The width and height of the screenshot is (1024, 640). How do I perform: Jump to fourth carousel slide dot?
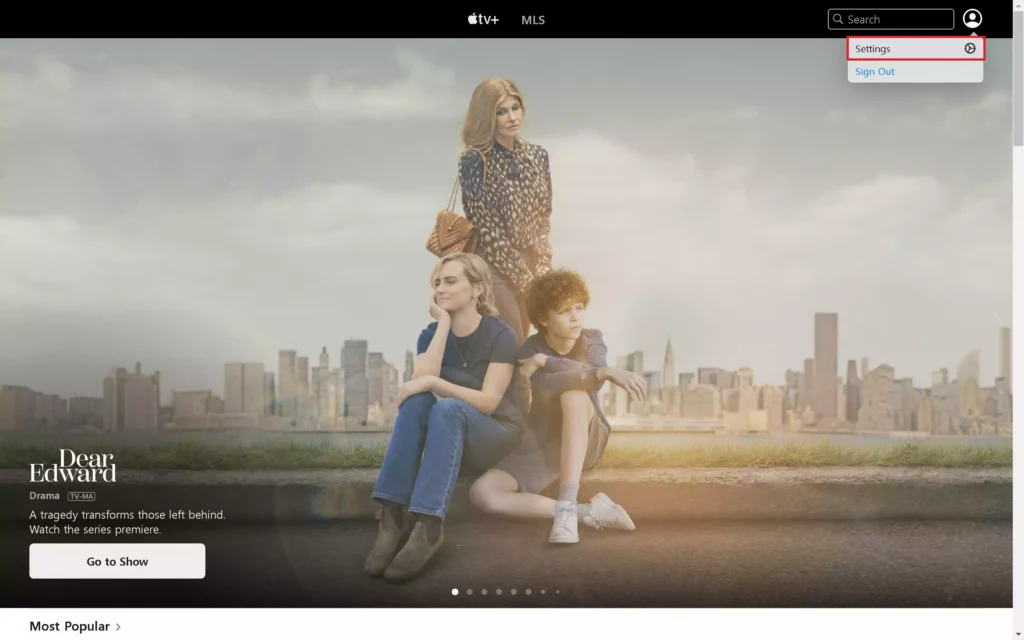[x=499, y=592]
